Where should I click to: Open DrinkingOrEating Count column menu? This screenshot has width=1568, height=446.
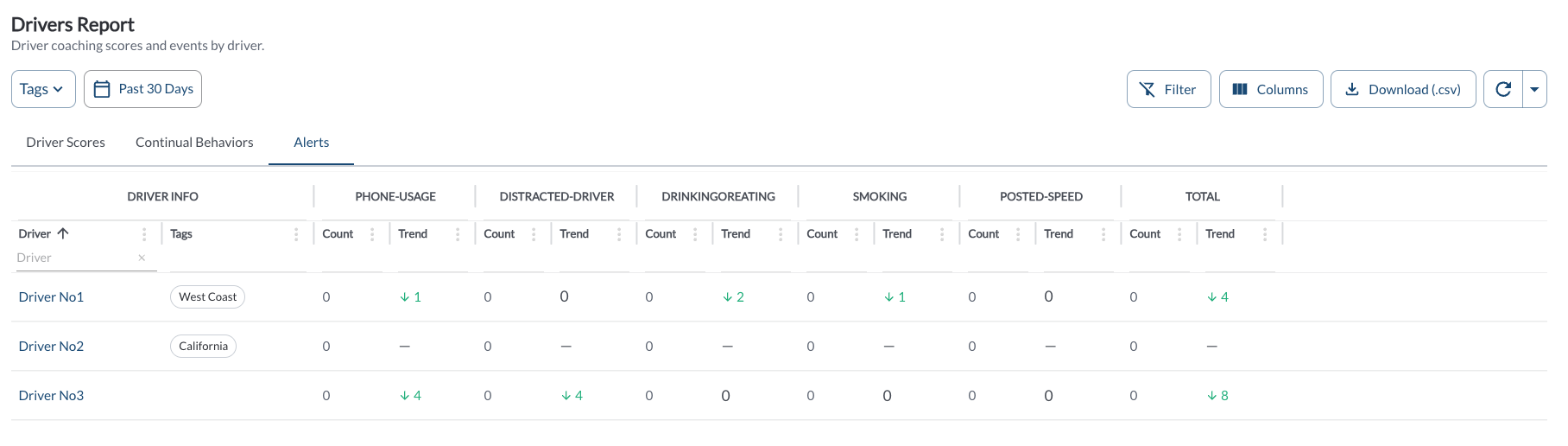[695, 234]
